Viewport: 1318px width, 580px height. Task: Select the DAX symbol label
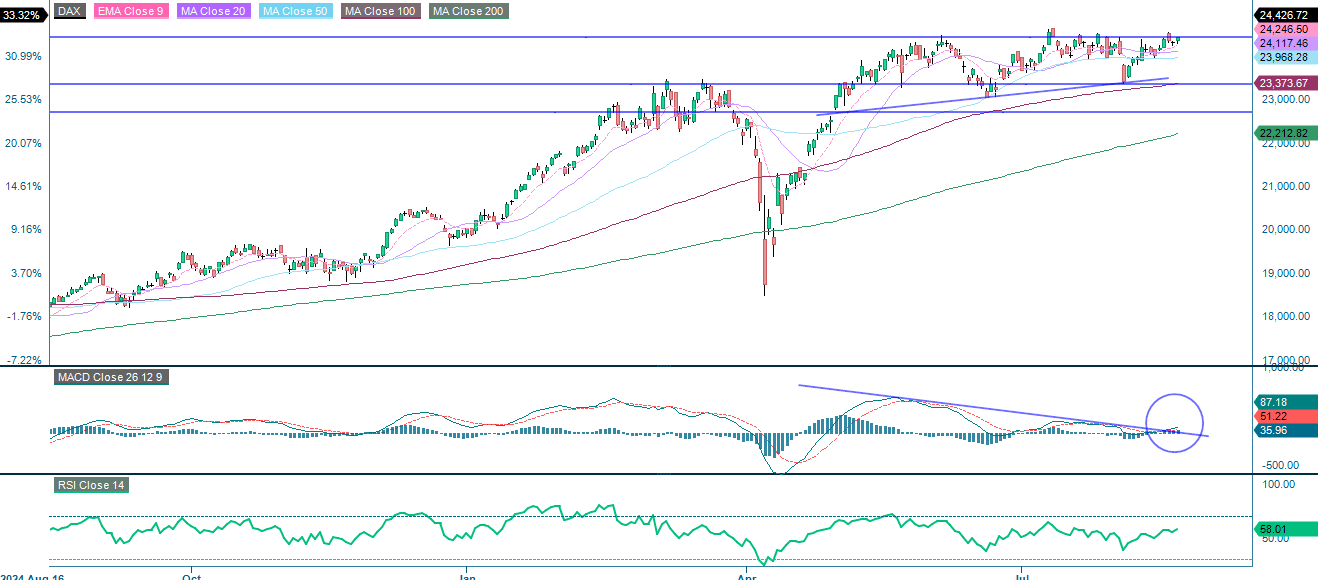[x=67, y=10]
